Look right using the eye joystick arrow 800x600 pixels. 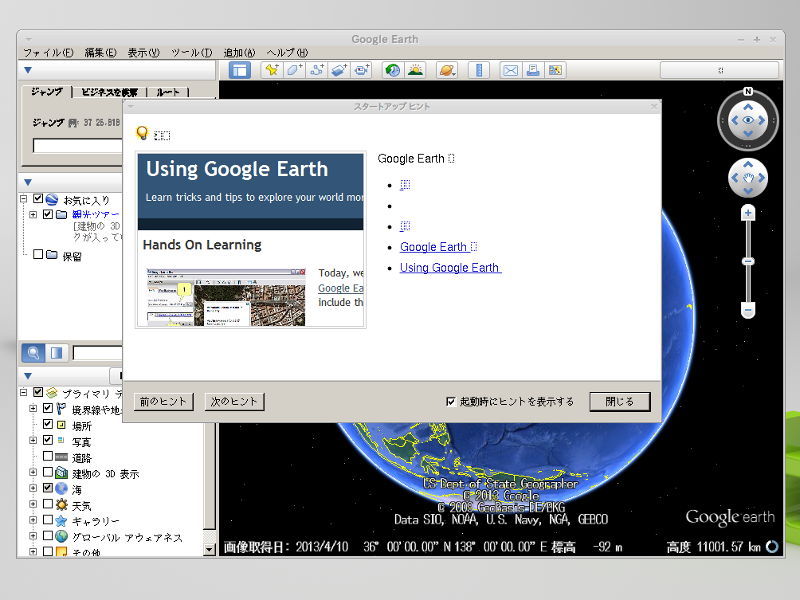[x=762, y=120]
